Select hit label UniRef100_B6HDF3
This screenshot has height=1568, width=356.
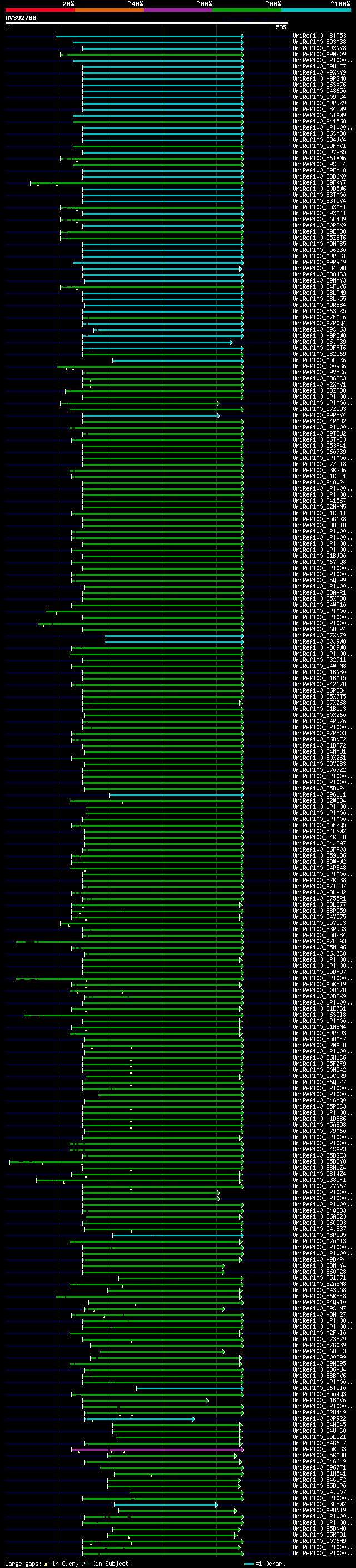coord(319,1351)
